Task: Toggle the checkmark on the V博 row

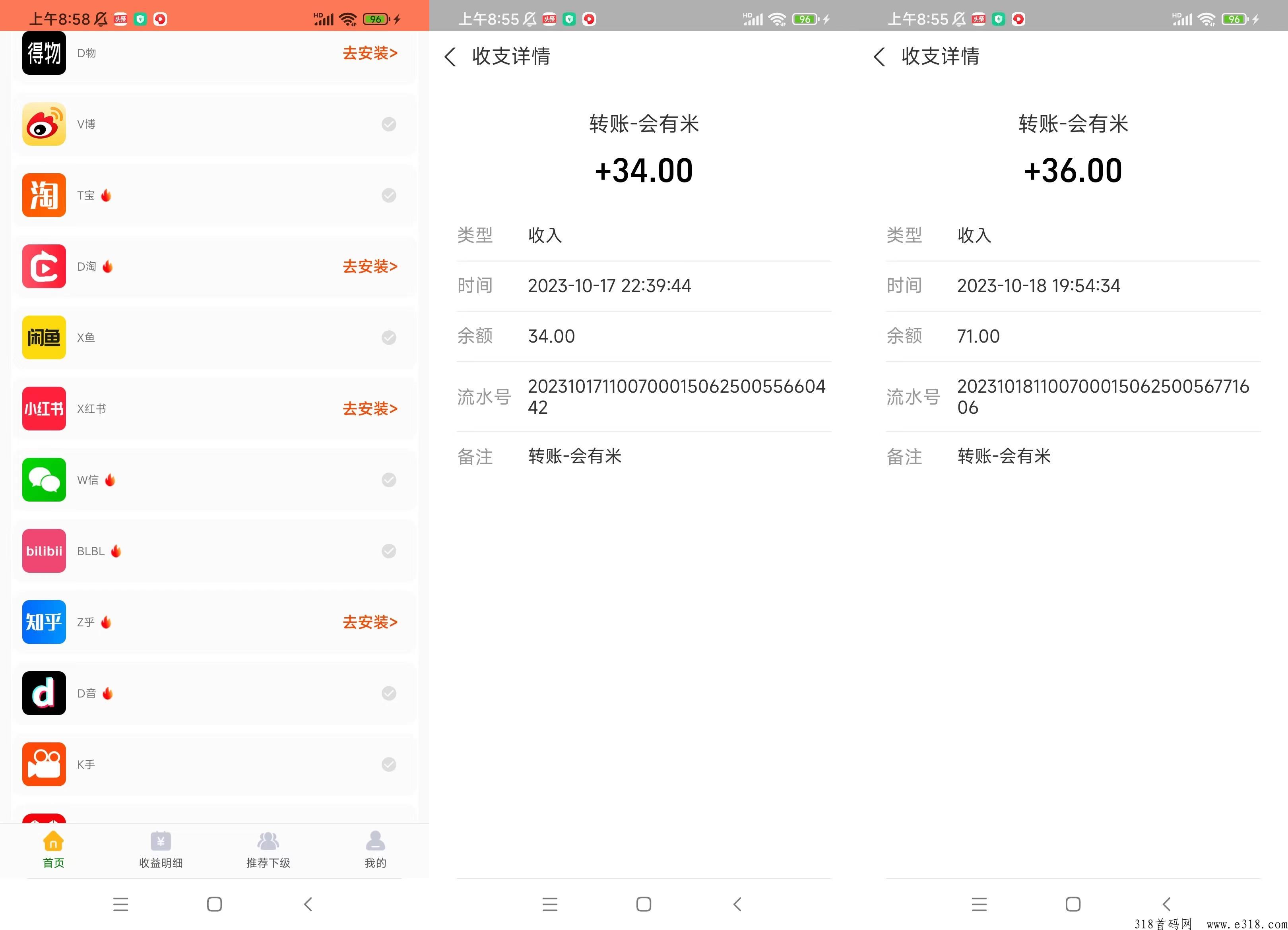Action: coord(388,124)
